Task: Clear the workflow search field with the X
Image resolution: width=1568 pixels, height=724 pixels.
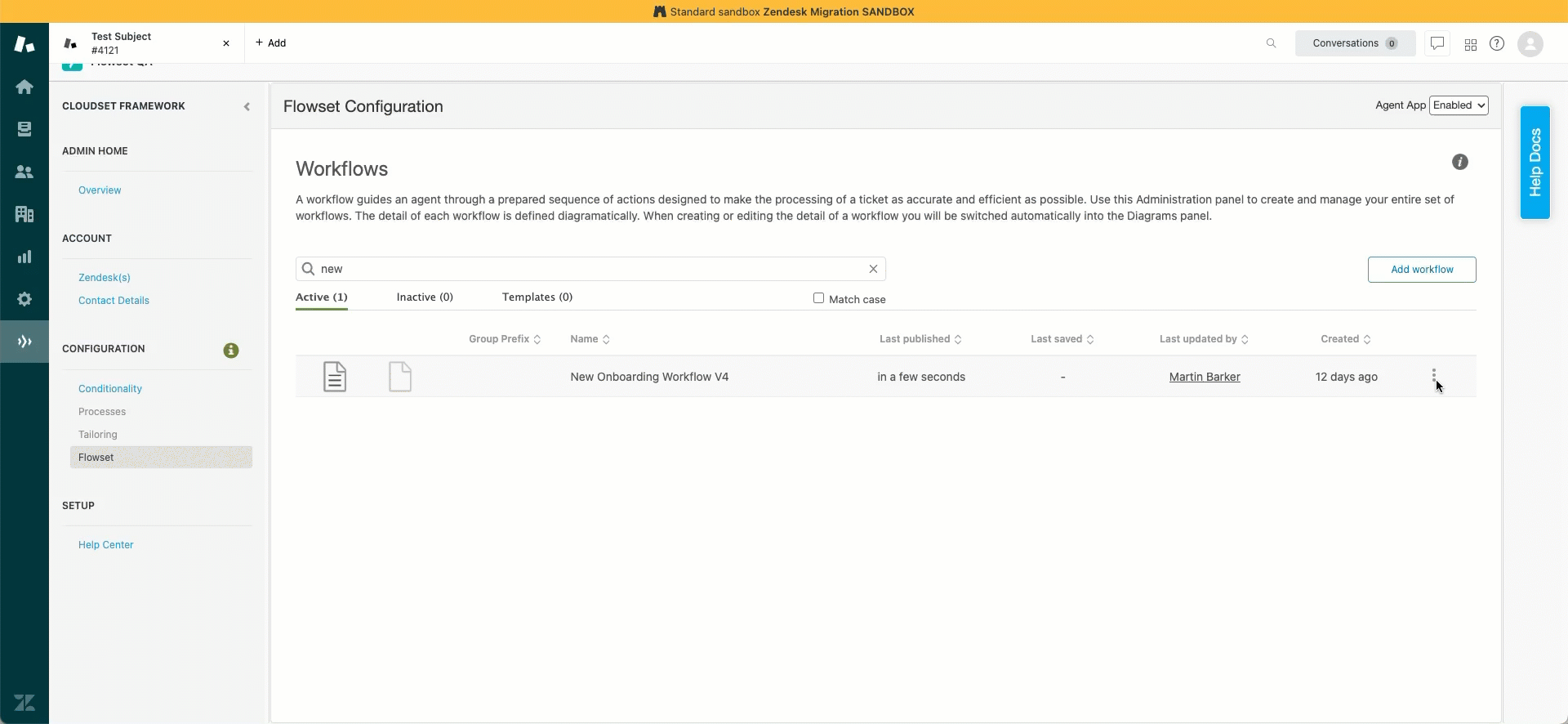Action: pos(873,269)
